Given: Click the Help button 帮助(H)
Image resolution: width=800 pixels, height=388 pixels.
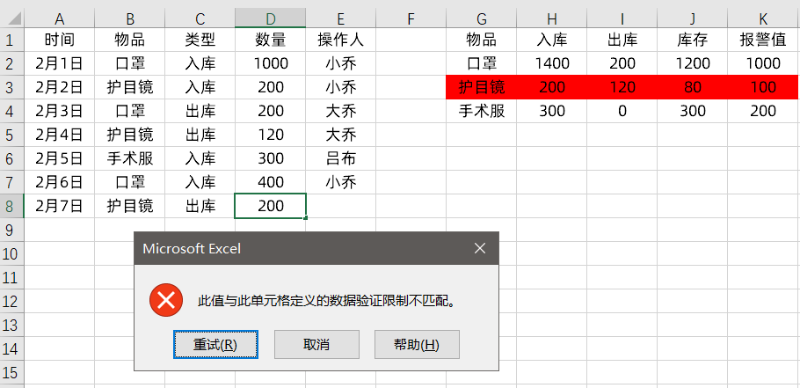Looking at the screenshot, I should point(417,345).
